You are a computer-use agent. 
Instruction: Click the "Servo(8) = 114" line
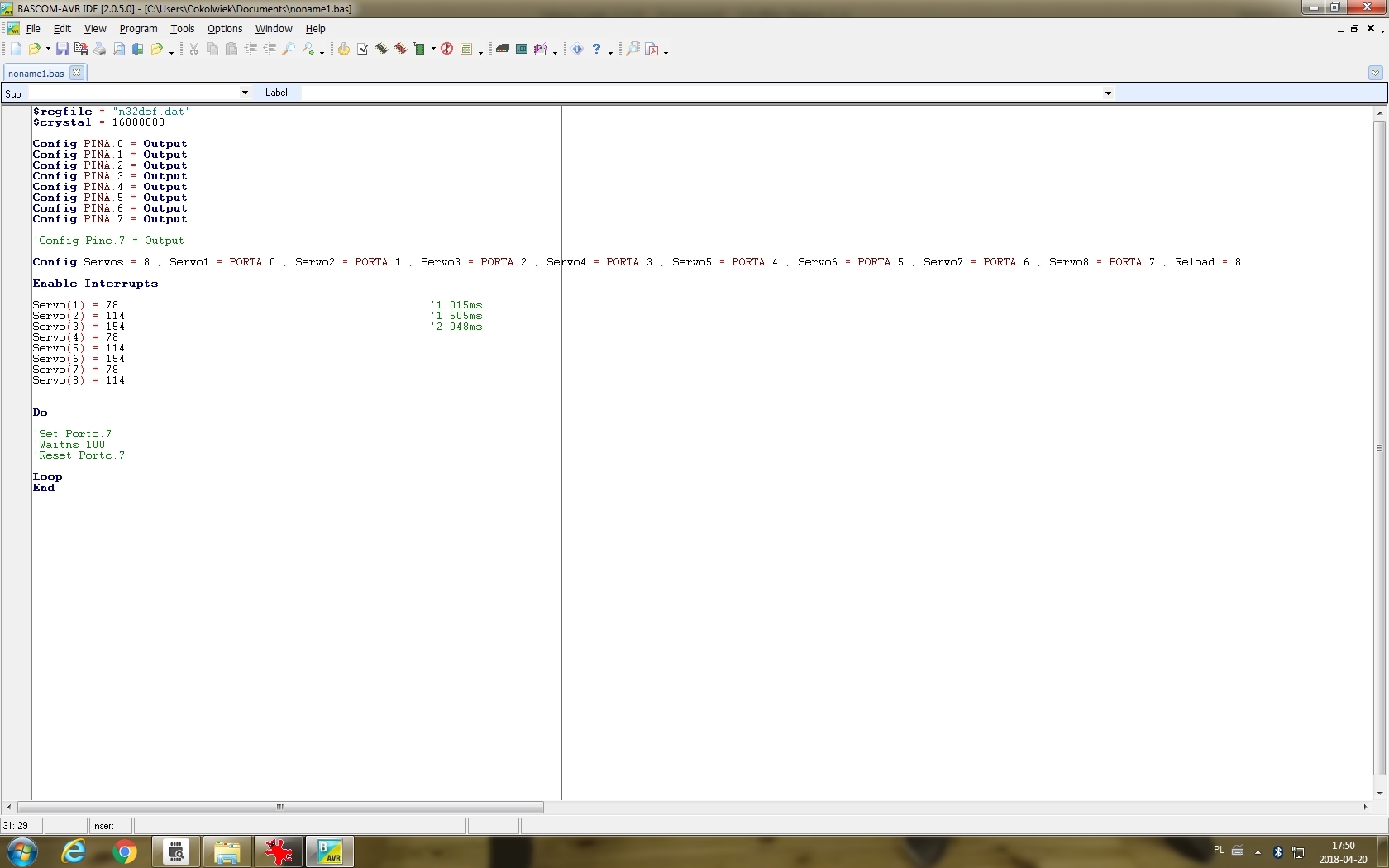pos(79,380)
